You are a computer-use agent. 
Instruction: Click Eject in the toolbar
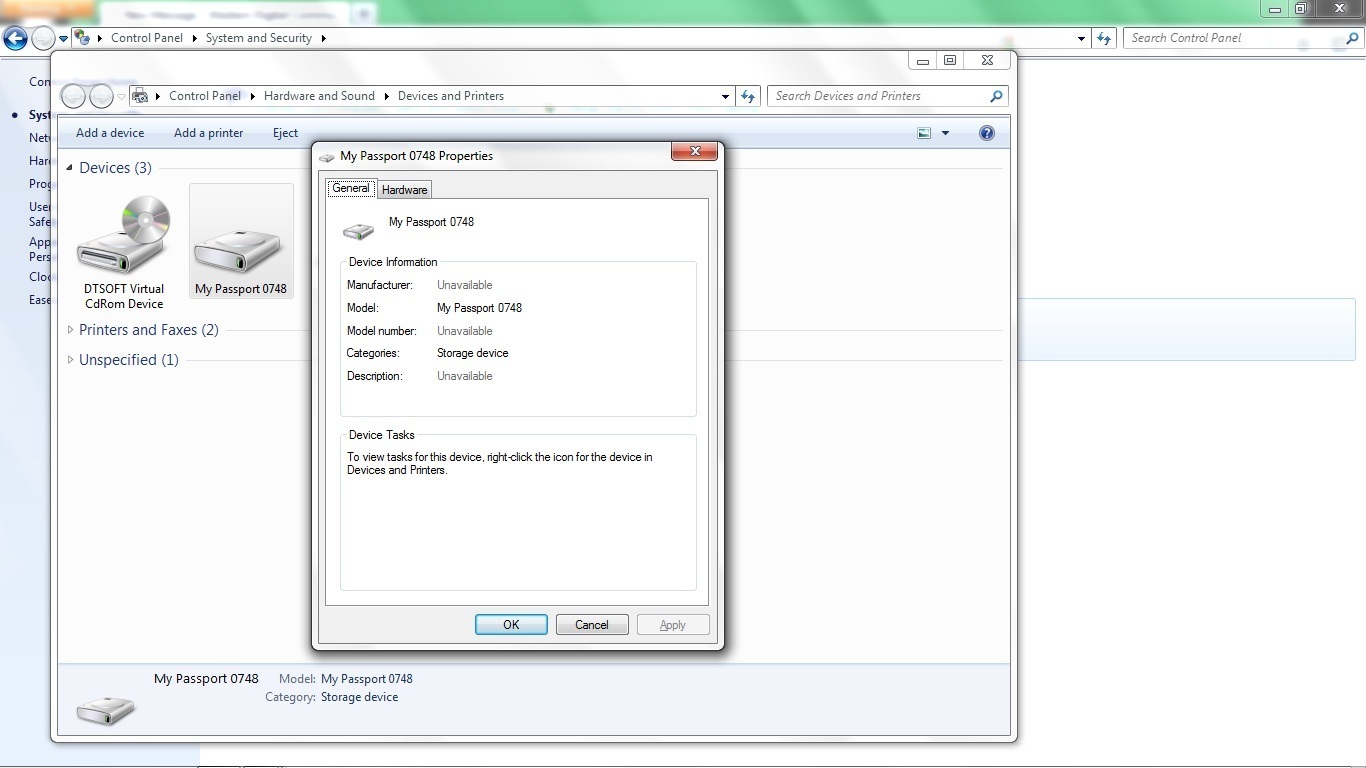286,133
